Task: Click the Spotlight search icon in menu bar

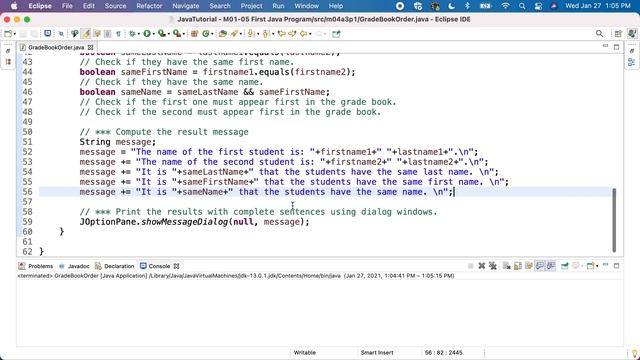Action: [522, 6]
